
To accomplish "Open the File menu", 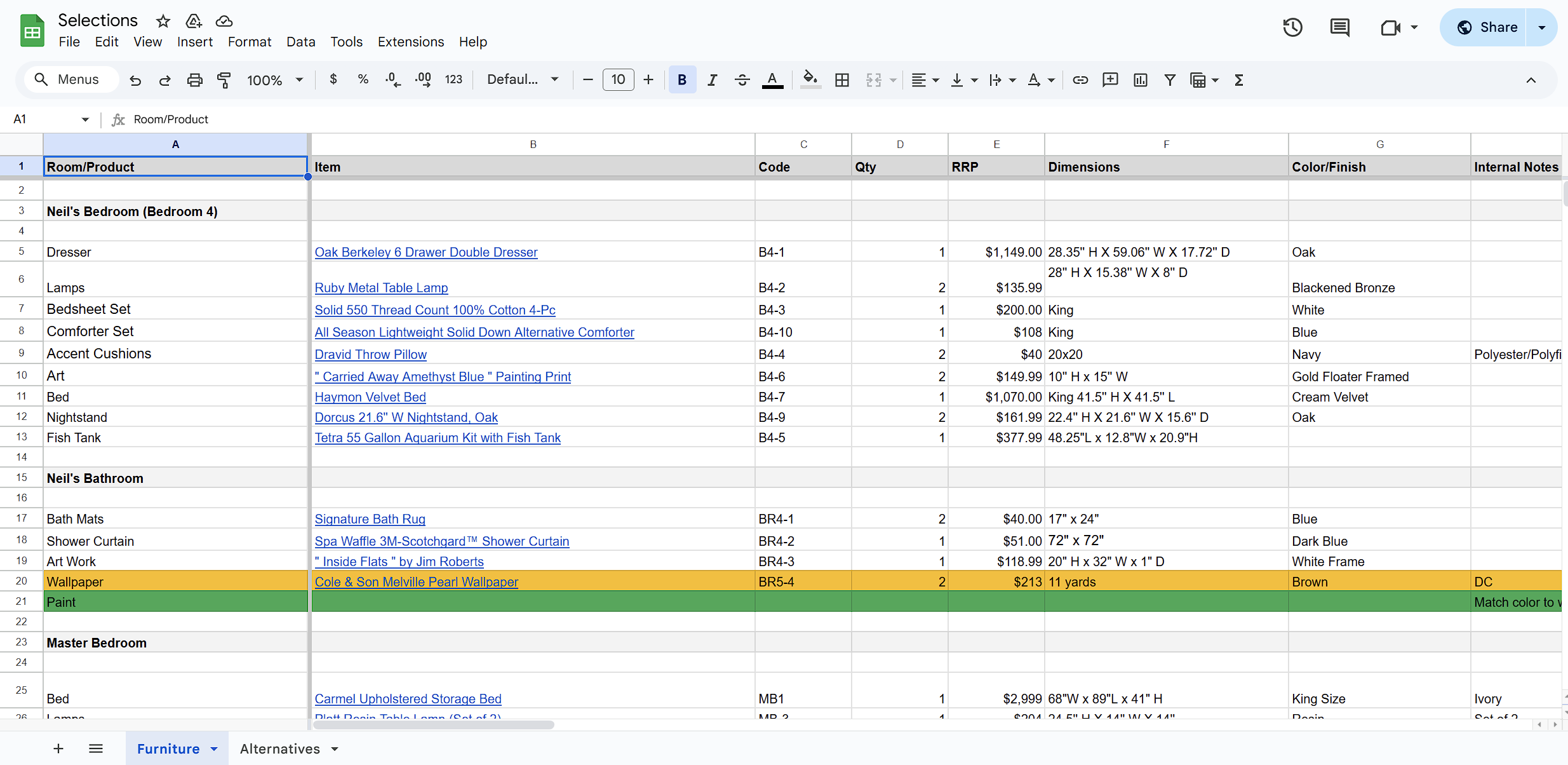I will point(69,42).
